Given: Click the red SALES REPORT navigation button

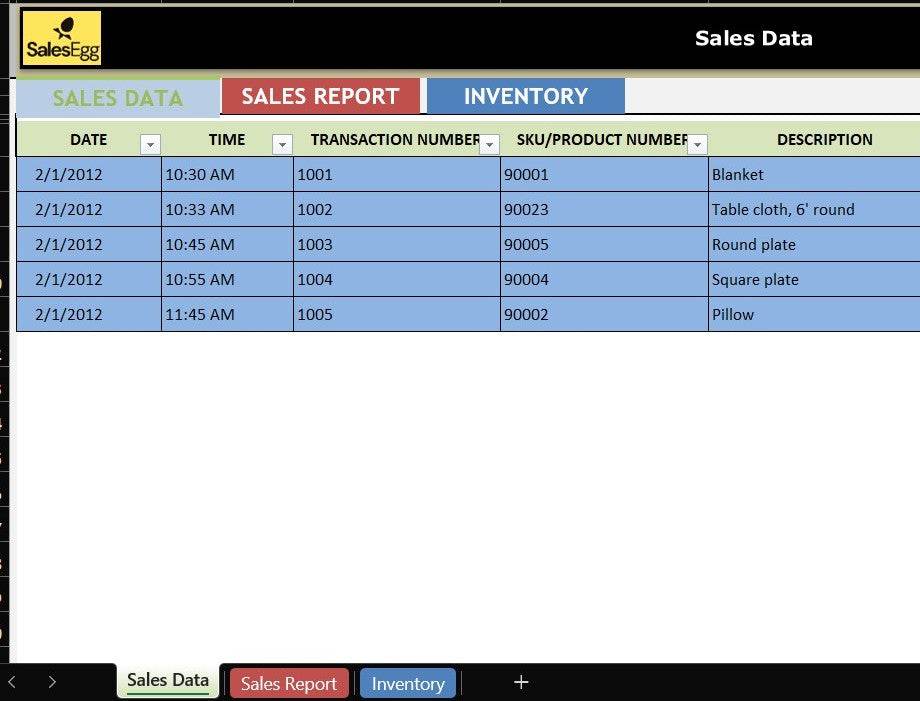Looking at the screenshot, I should tap(320, 97).
